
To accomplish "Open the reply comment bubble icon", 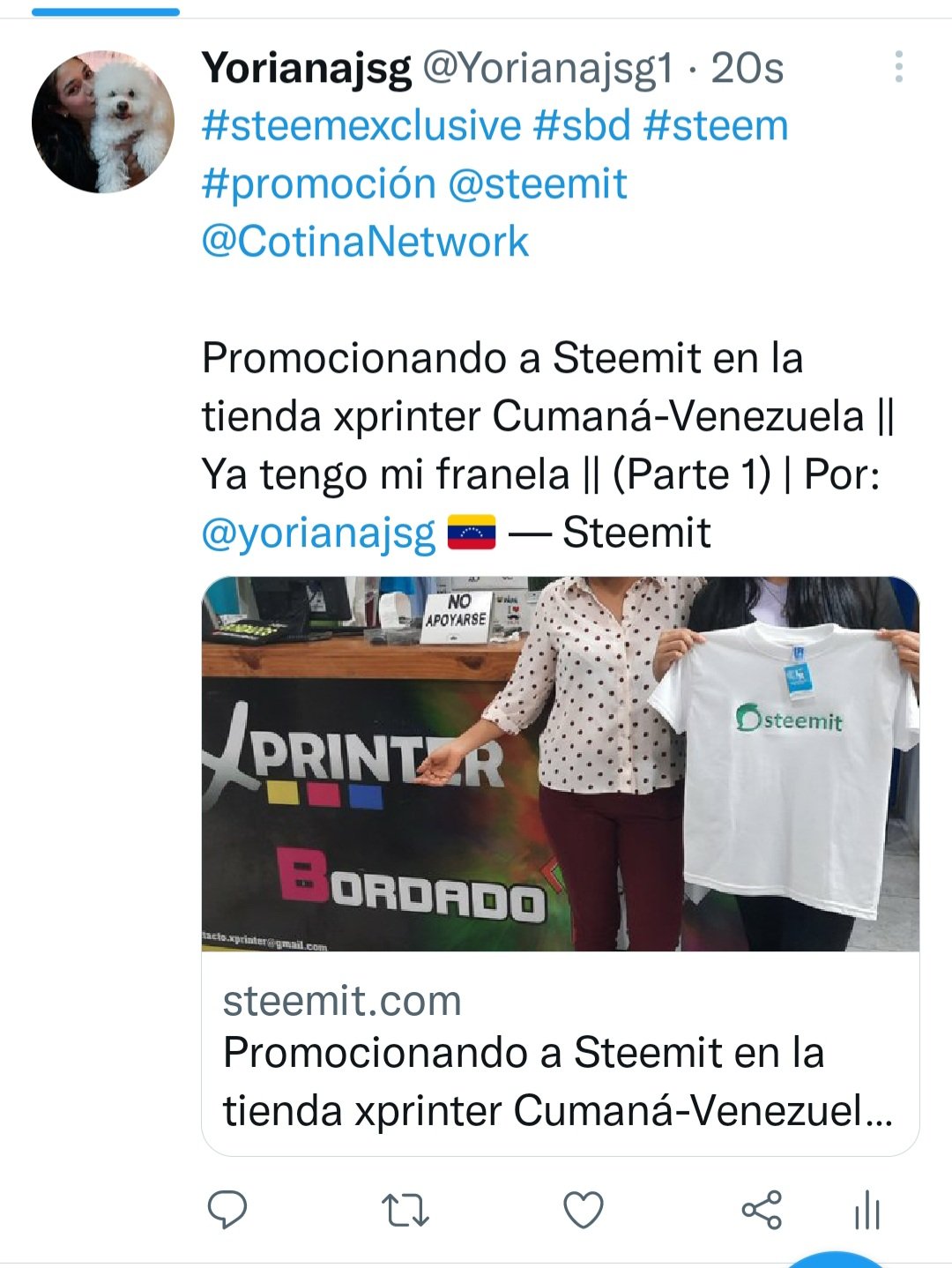I will pos(227,1209).
